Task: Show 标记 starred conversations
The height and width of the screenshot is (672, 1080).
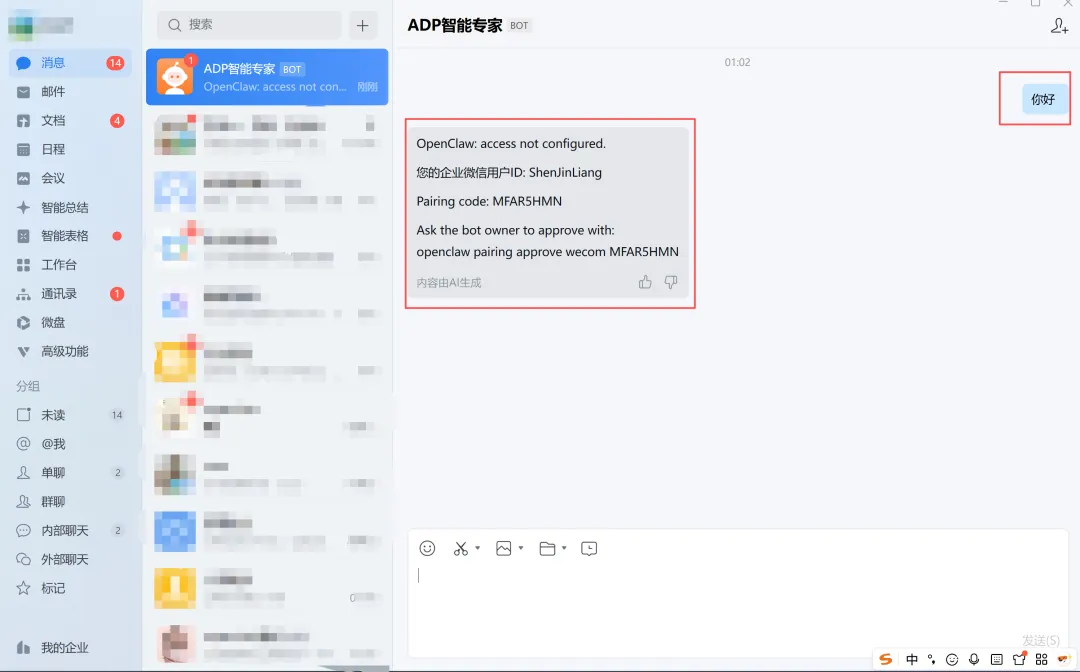Action: point(69,589)
